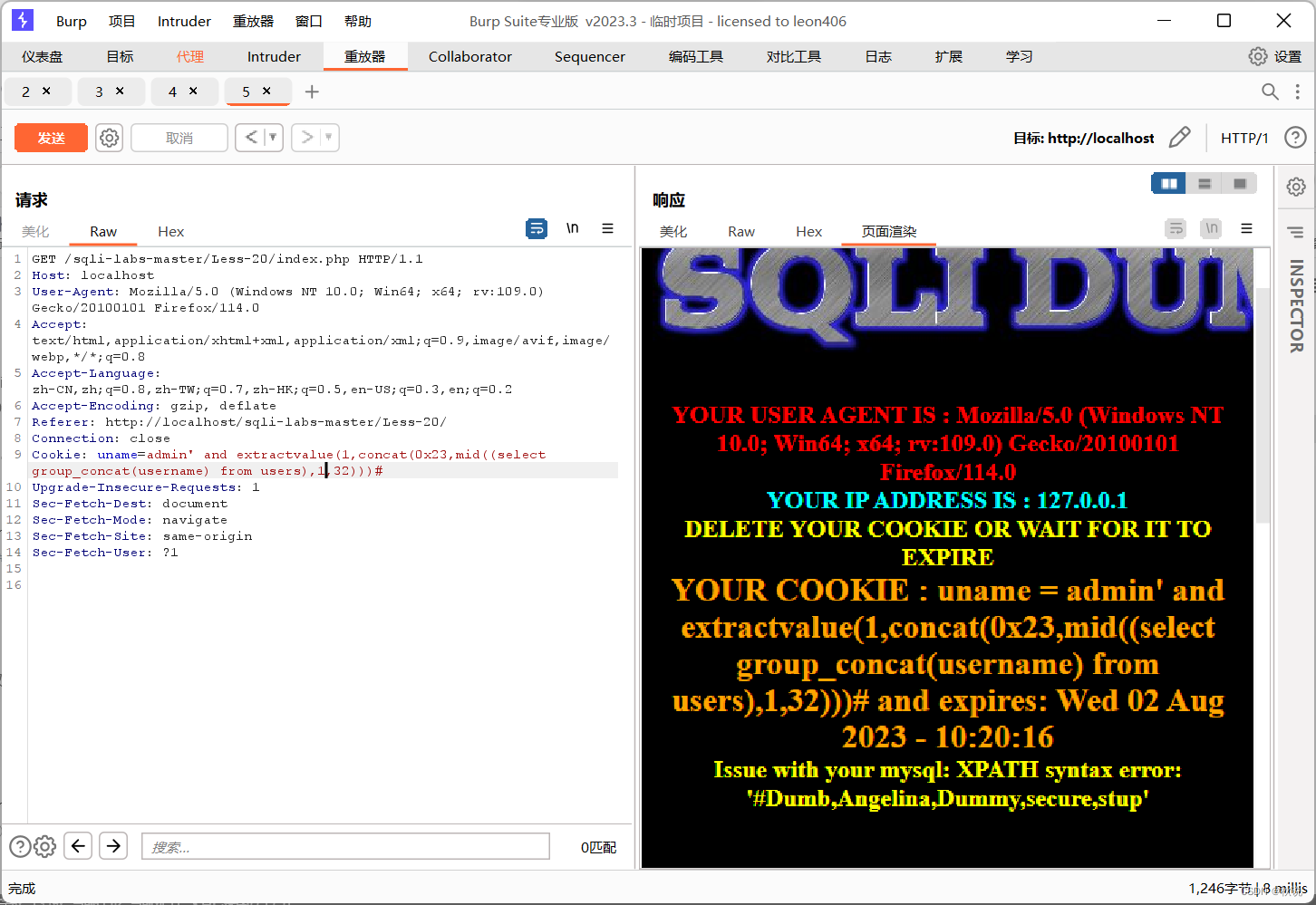Switch to Collaborator tab
Viewport: 1316px width, 905px height.
tap(470, 56)
